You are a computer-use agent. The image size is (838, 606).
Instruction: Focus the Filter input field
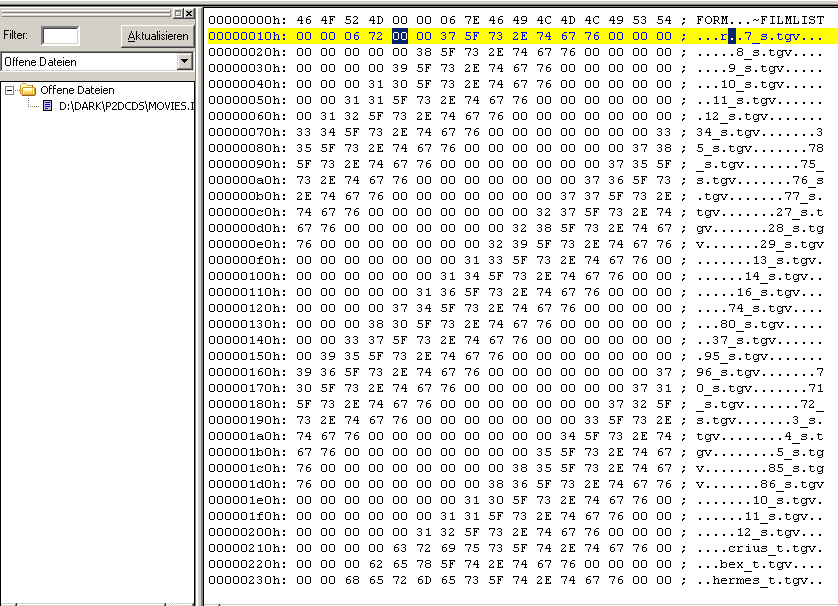coord(60,36)
